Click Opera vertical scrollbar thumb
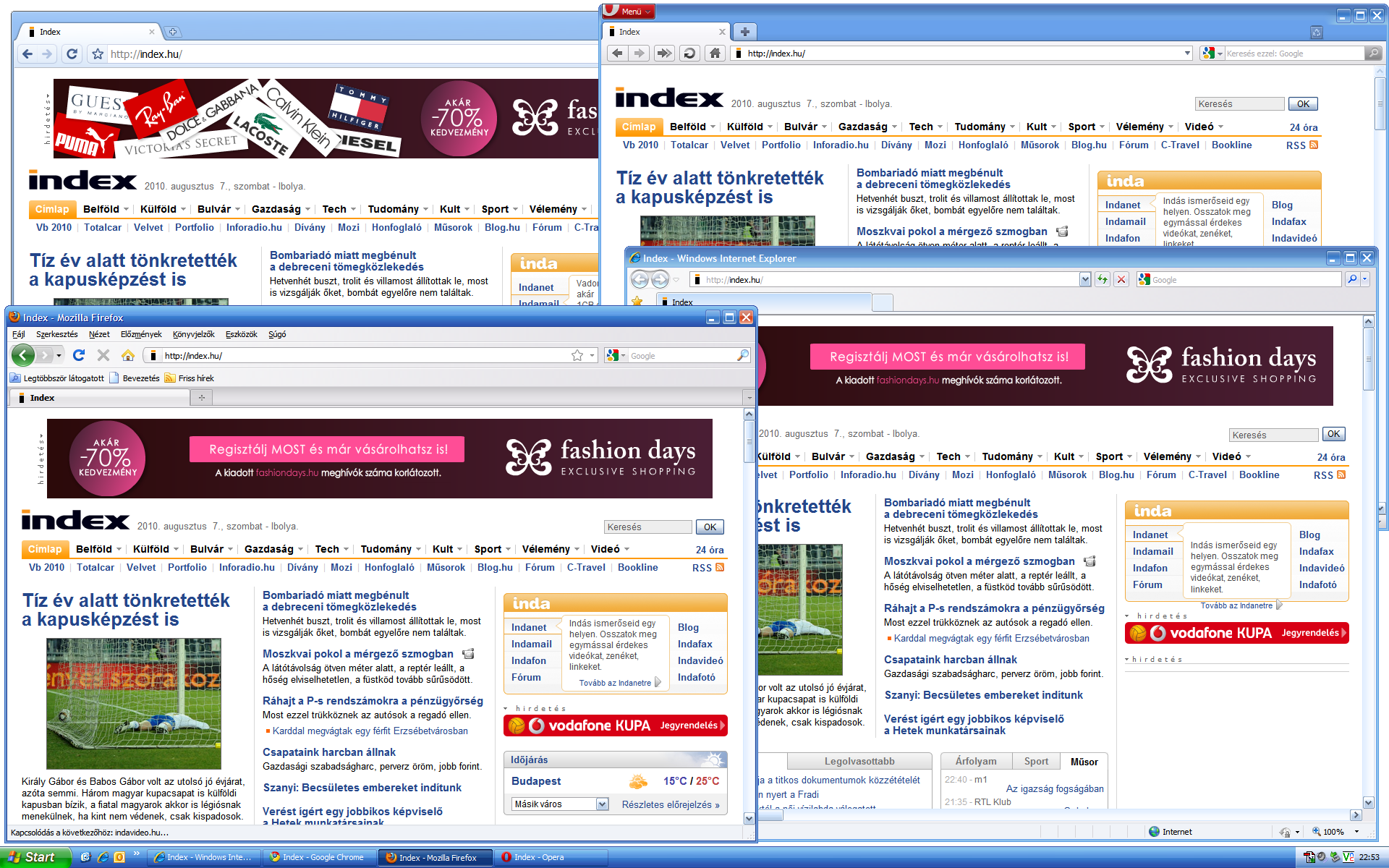1389x868 pixels. (1380, 103)
